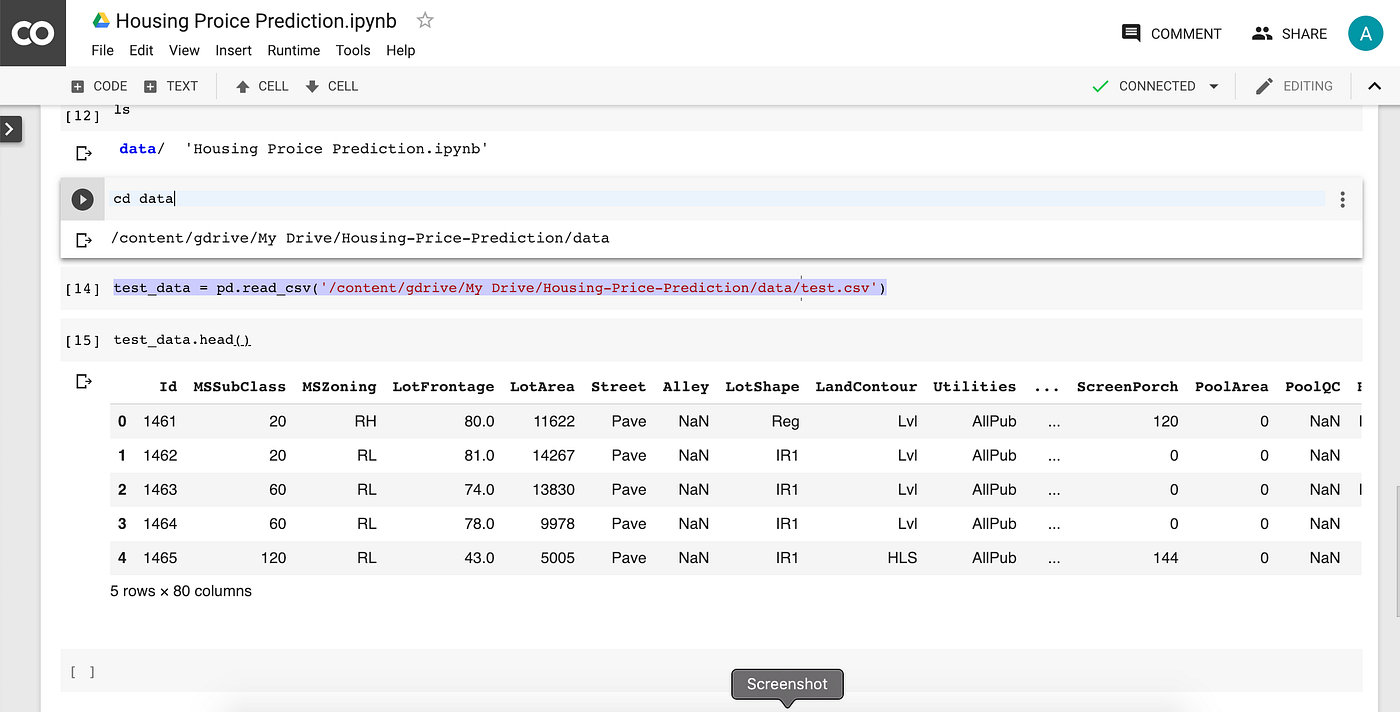Open the user account avatar
This screenshot has width=1400, height=712.
tap(1365, 33)
